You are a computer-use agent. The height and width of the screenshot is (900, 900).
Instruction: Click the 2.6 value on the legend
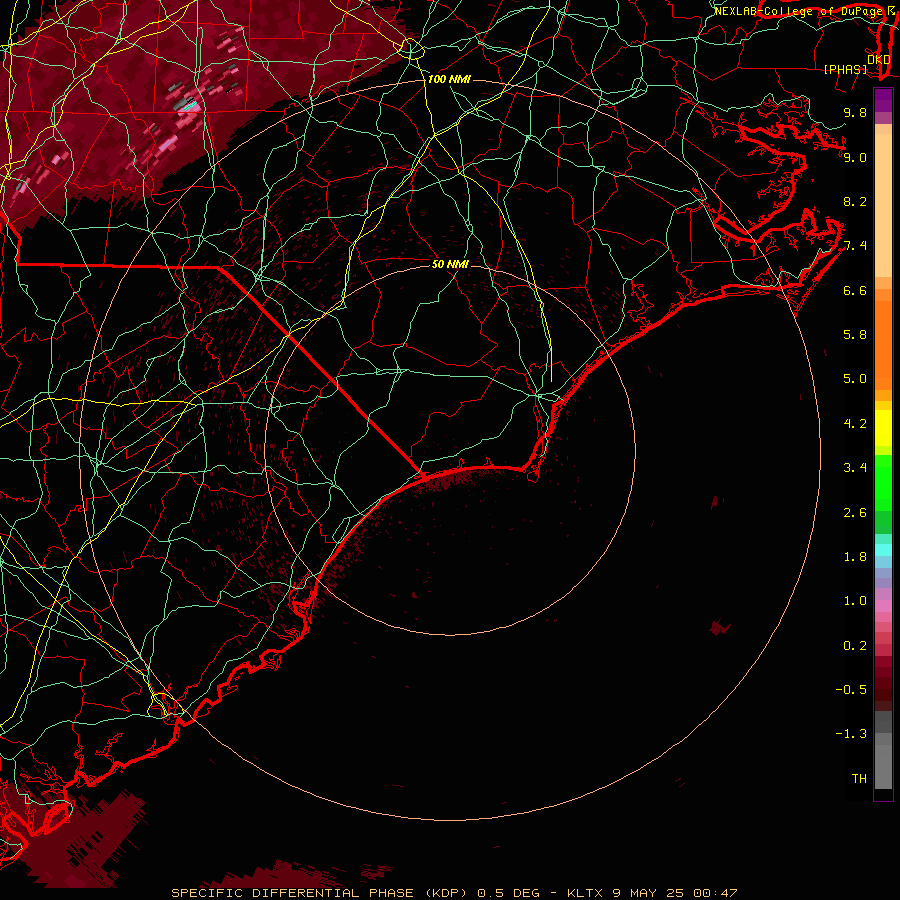coord(855,513)
